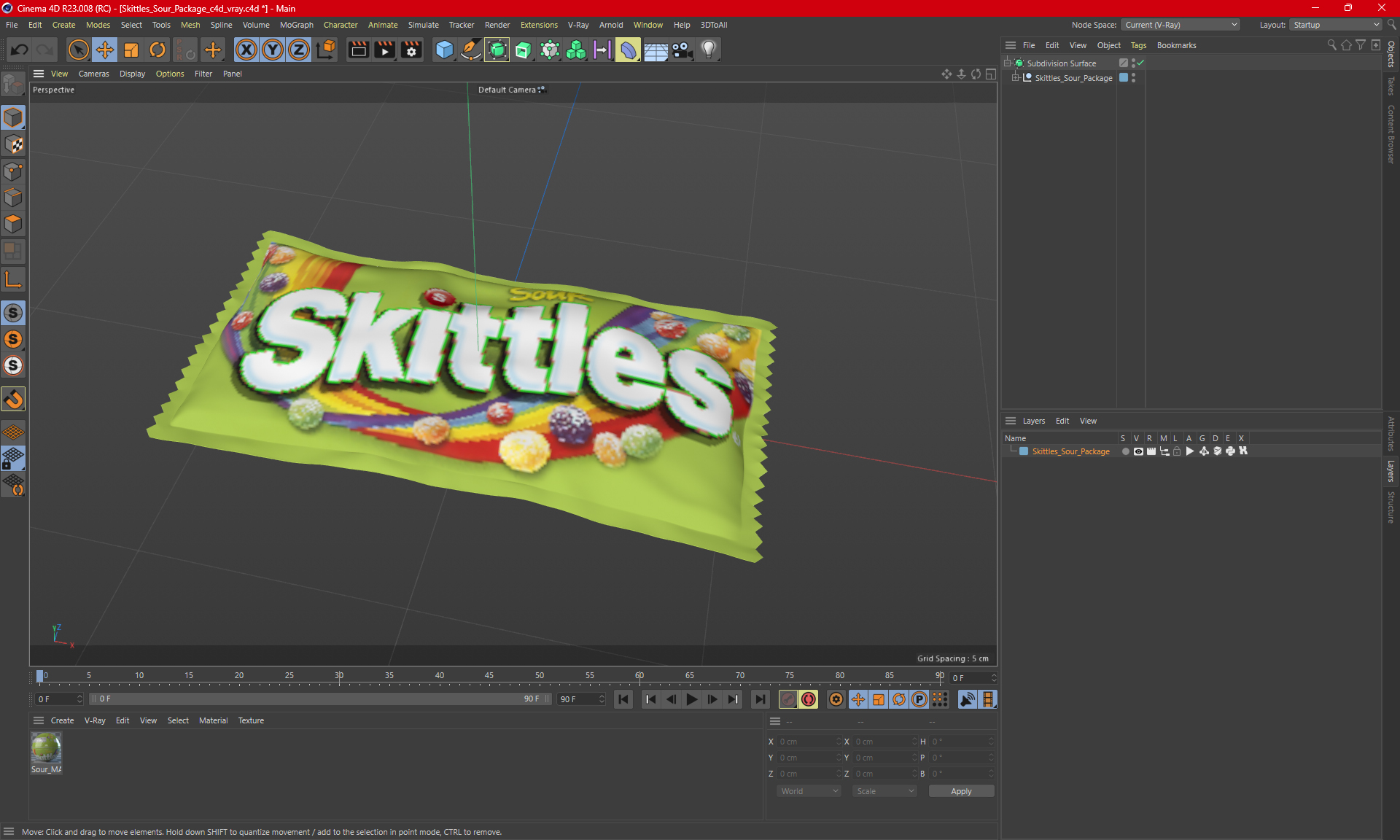
Task: Switch to Texture mode
Action: 13,144
